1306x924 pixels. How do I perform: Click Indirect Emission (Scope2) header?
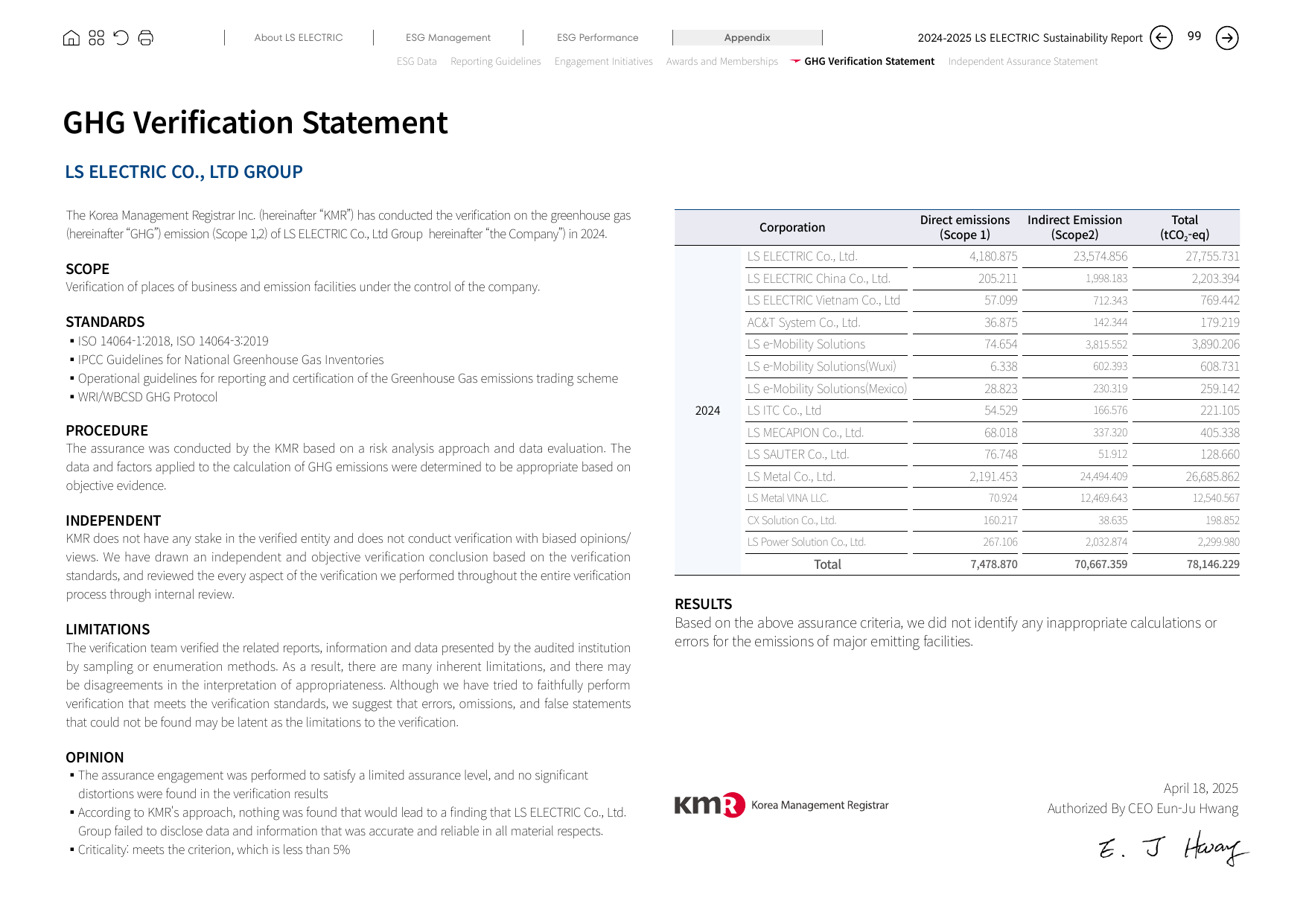(x=1074, y=228)
